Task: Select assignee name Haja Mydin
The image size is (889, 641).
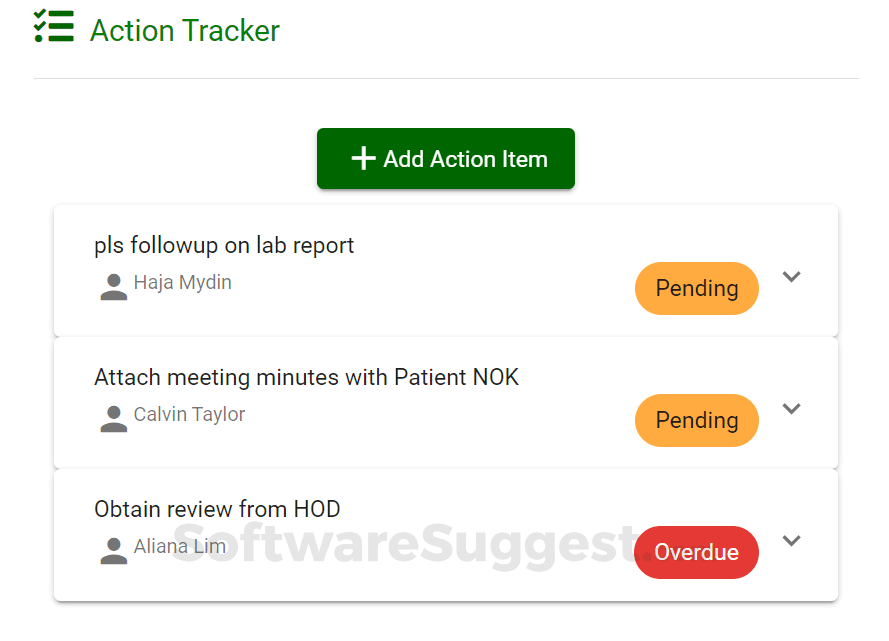Action: pos(183,282)
